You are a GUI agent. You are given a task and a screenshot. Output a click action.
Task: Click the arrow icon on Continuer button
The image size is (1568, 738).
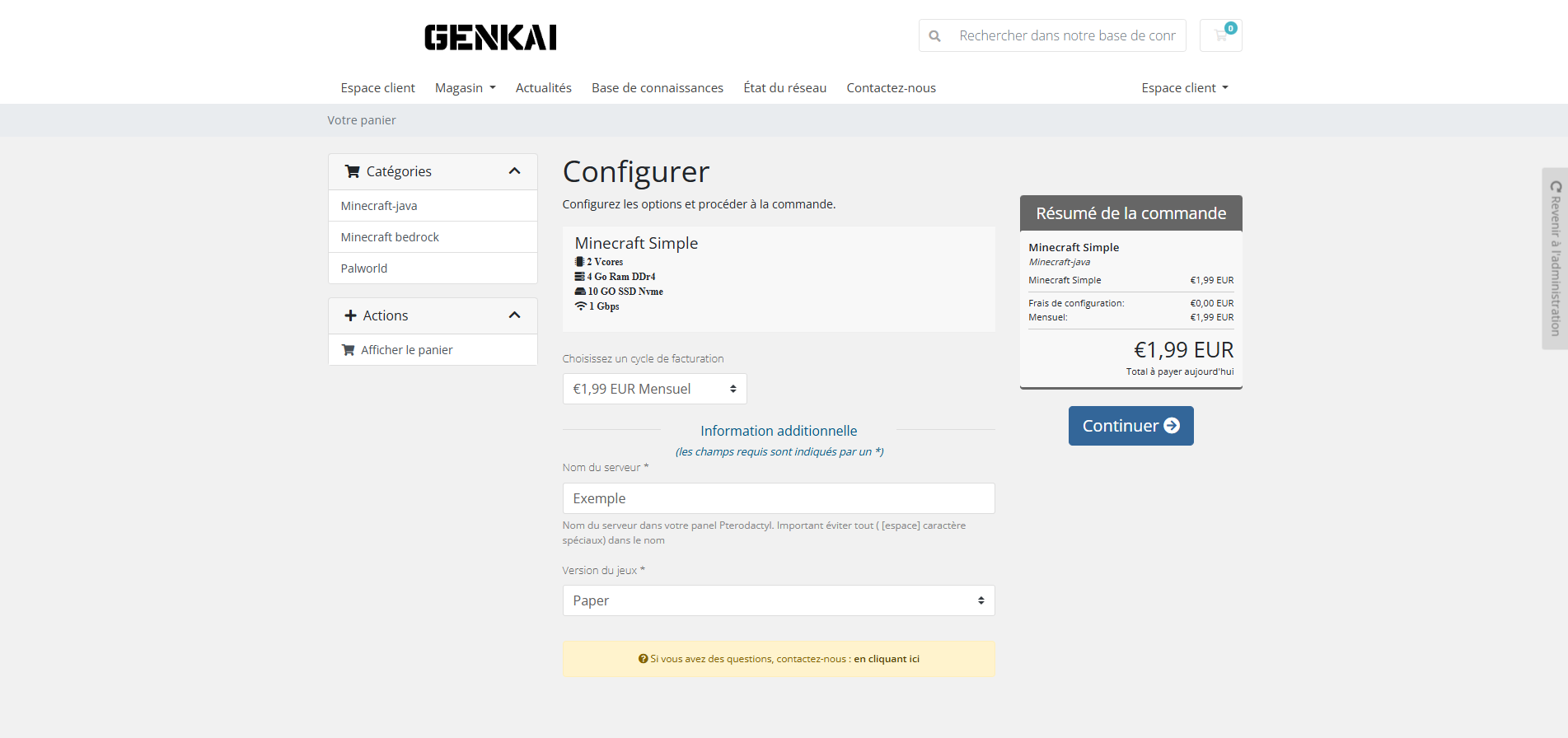[x=1172, y=426]
